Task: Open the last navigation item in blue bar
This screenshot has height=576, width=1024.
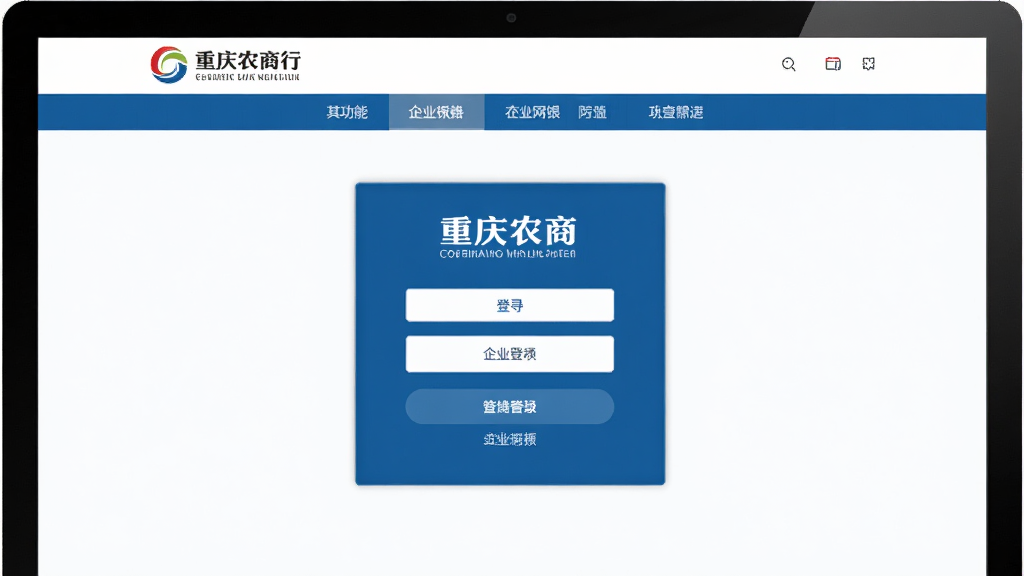Action: click(x=676, y=112)
